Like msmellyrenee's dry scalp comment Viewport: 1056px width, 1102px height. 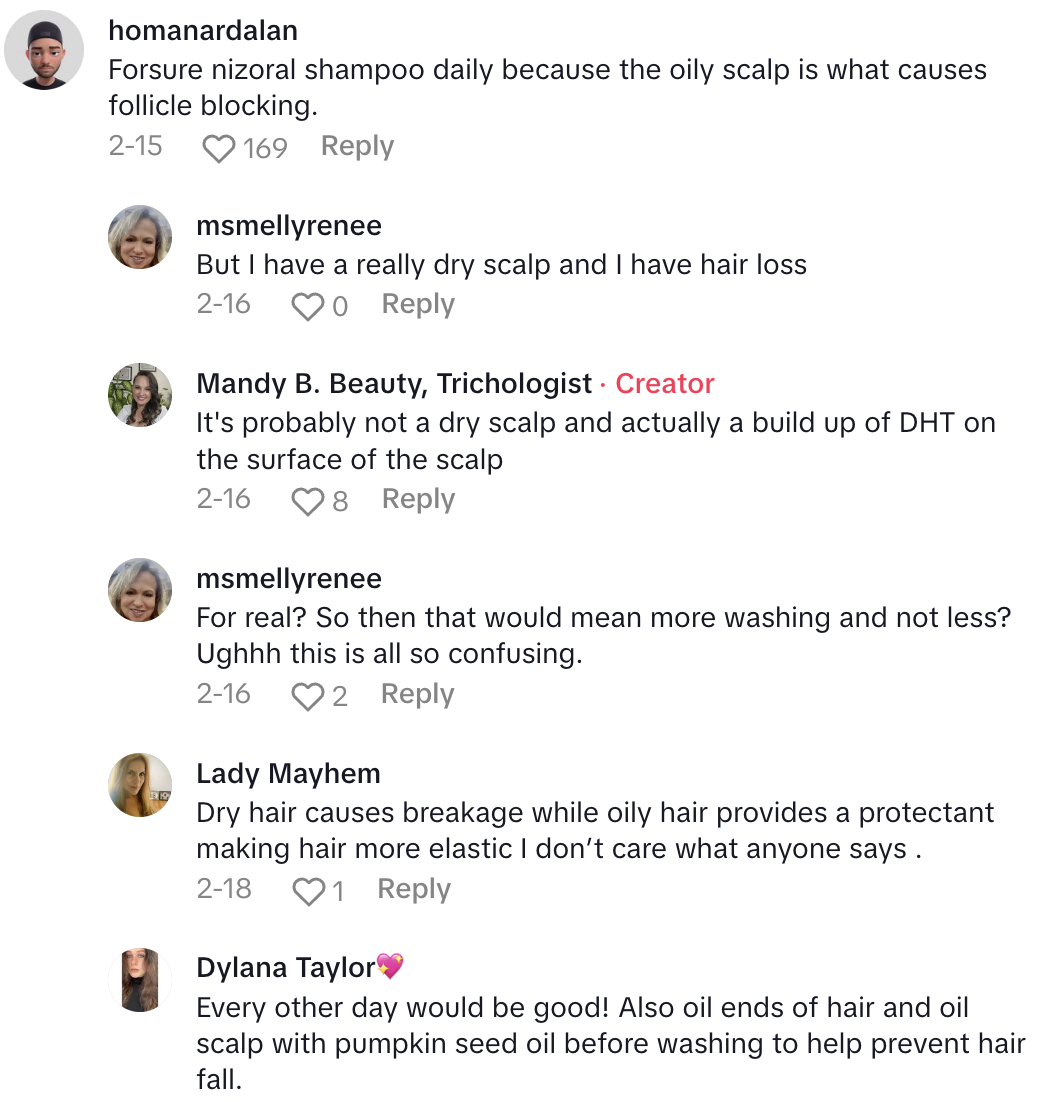pos(305,306)
